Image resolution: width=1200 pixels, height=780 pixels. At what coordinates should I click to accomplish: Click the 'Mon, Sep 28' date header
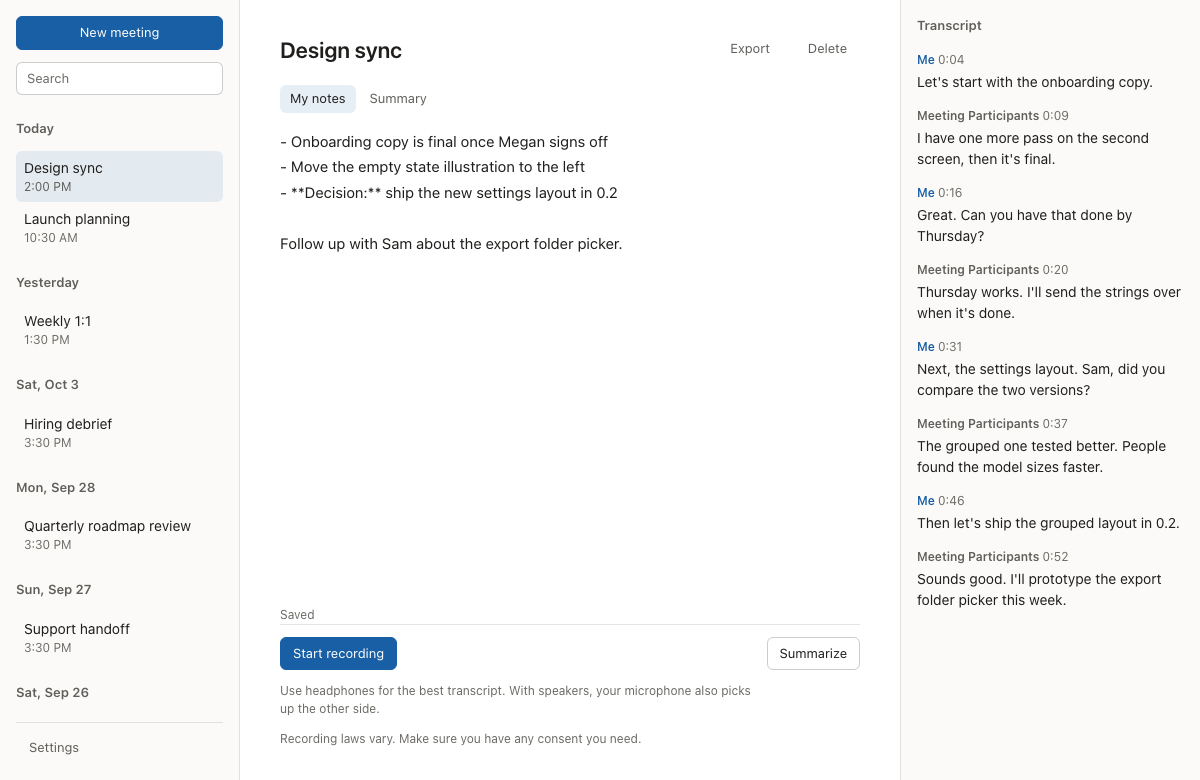[55, 488]
